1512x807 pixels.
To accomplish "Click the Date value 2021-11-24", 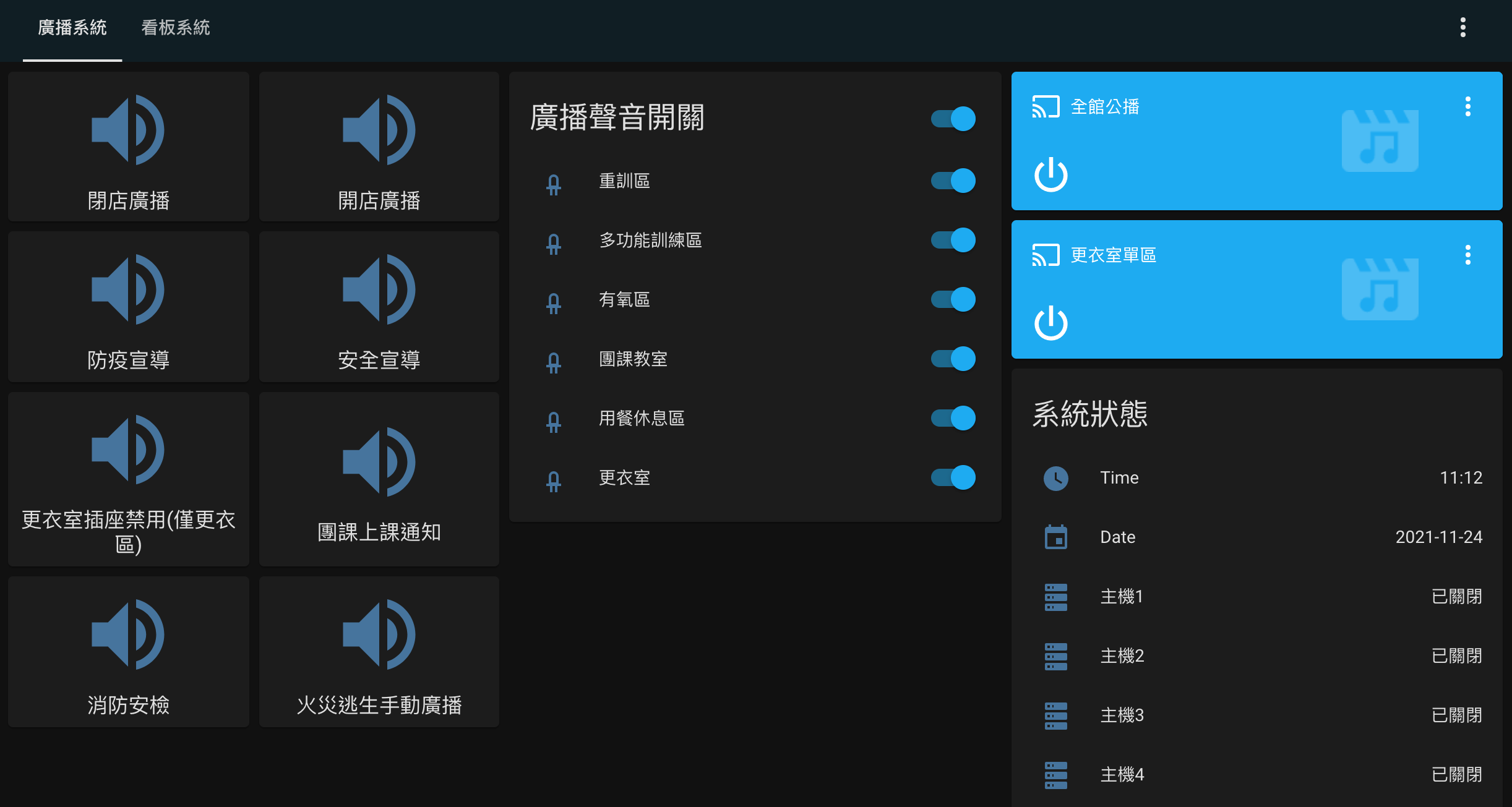I will click(1439, 537).
